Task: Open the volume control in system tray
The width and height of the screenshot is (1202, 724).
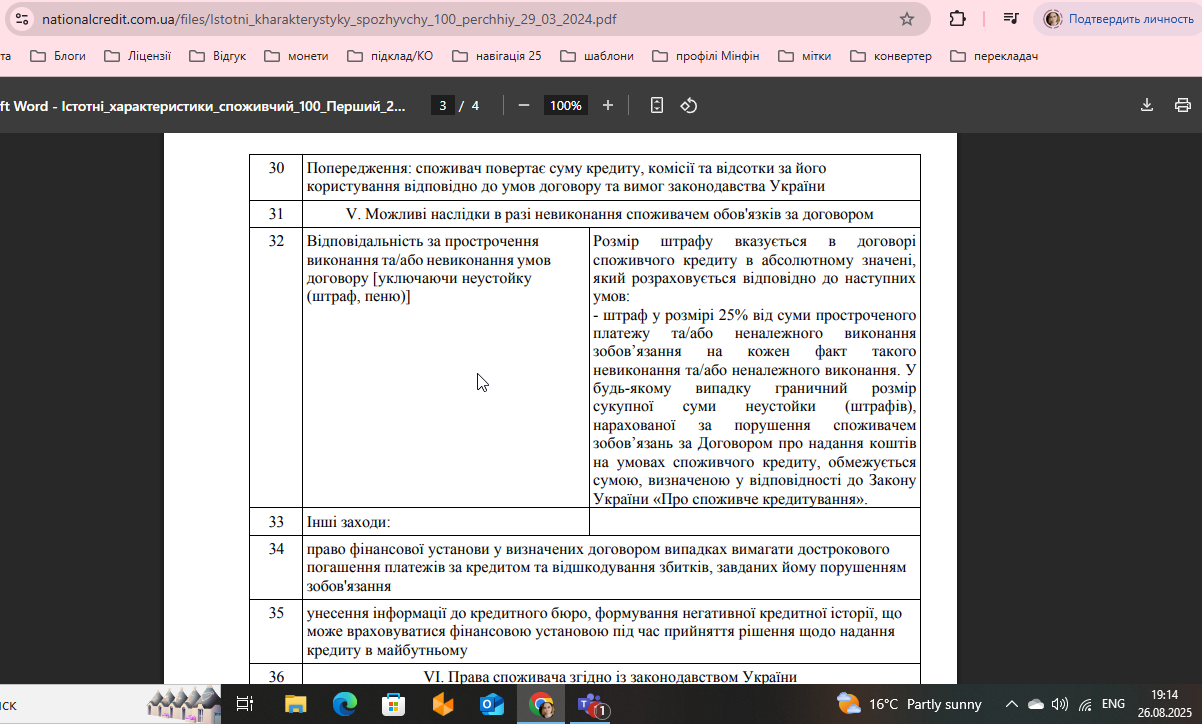Action: coord(1061,704)
